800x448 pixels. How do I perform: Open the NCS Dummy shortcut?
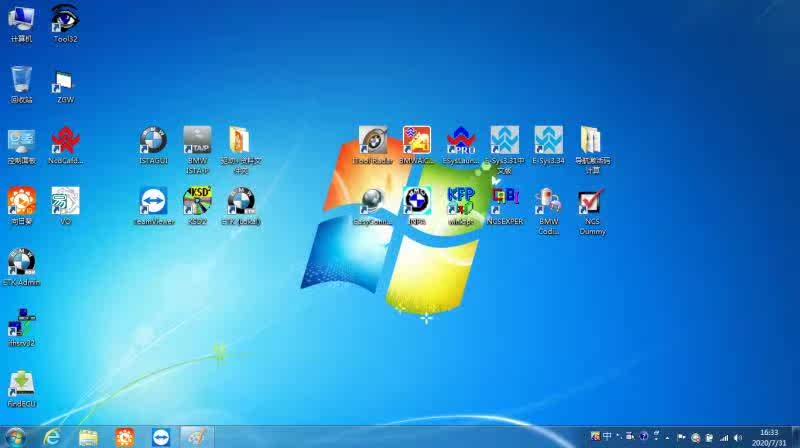(x=592, y=211)
